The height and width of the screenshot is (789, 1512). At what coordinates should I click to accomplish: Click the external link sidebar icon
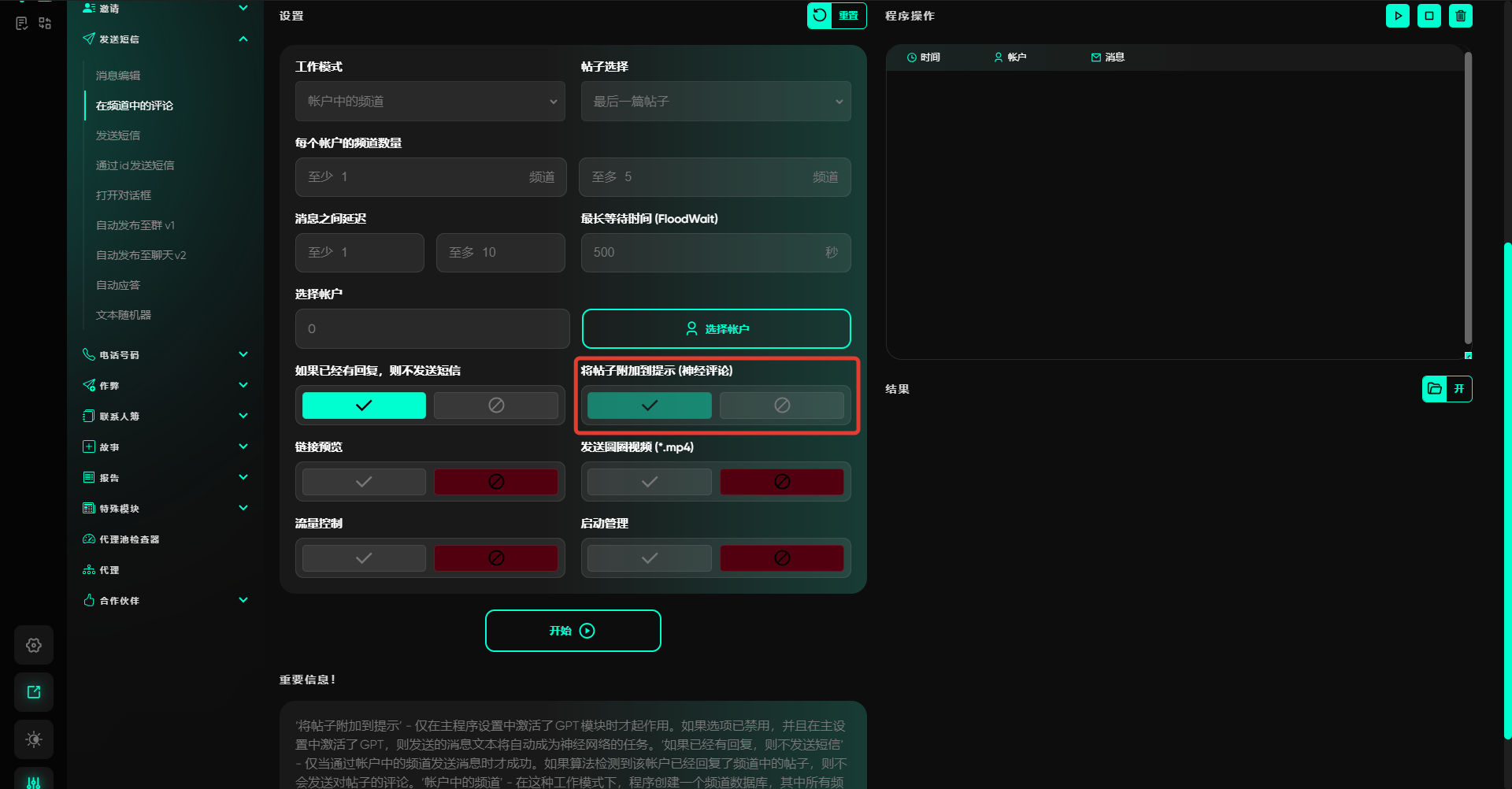34,692
